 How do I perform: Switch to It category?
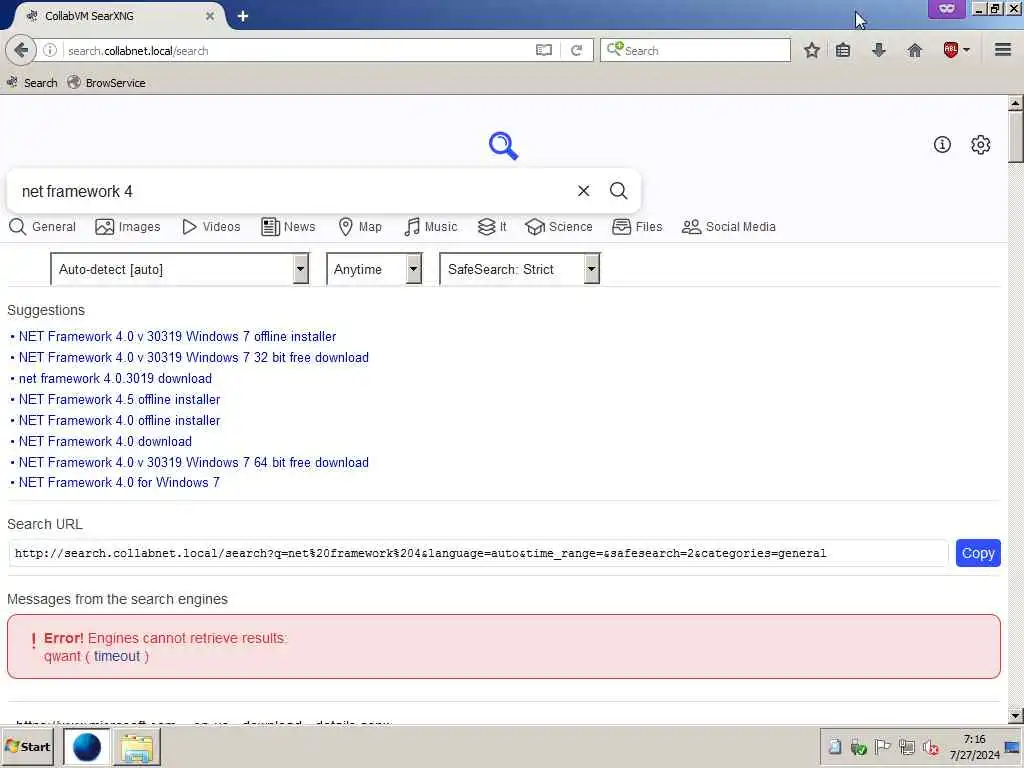tap(492, 227)
